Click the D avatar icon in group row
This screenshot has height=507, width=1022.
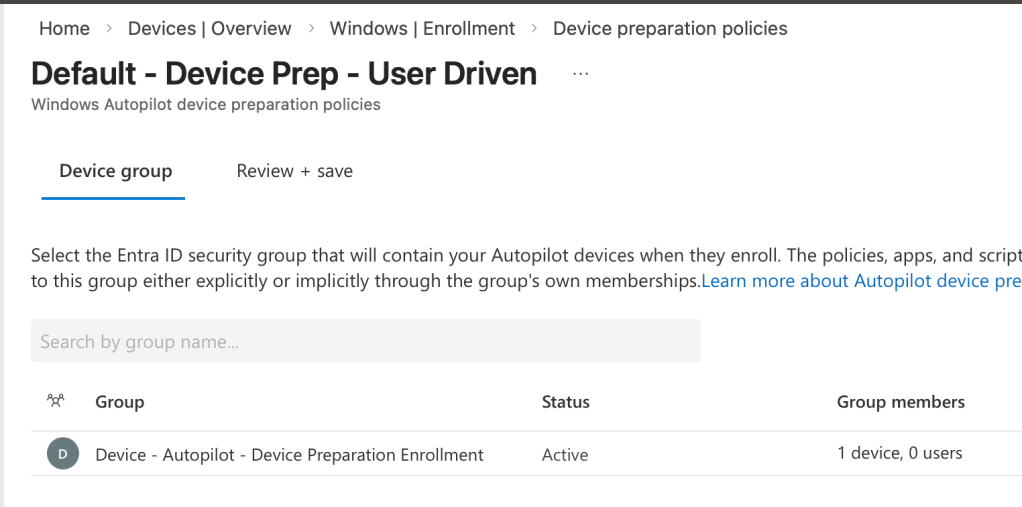[62, 454]
